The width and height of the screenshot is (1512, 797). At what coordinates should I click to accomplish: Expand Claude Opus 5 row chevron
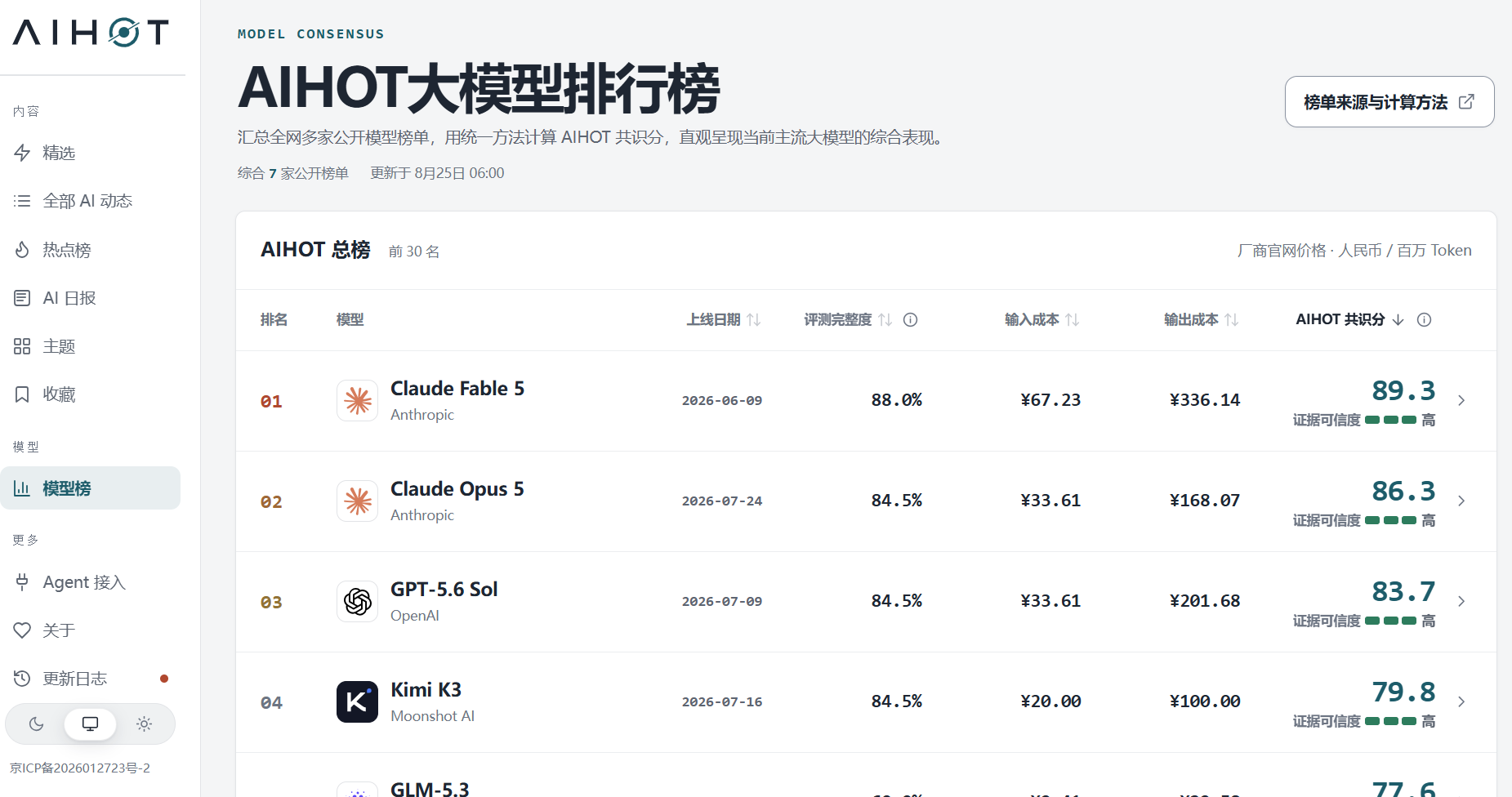point(1461,501)
